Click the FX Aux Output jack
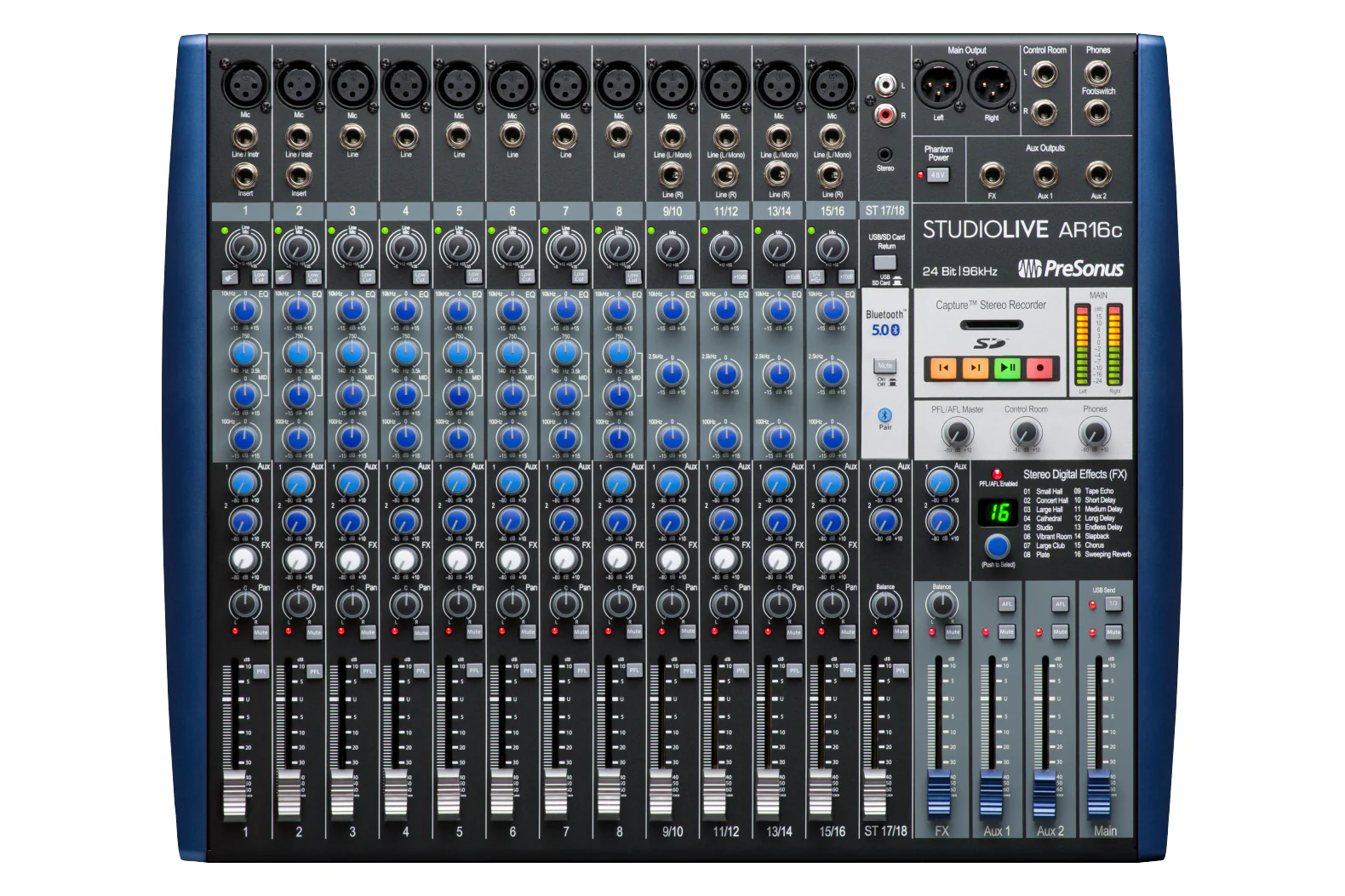The width and height of the screenshot is (1345, 896). 992,175
